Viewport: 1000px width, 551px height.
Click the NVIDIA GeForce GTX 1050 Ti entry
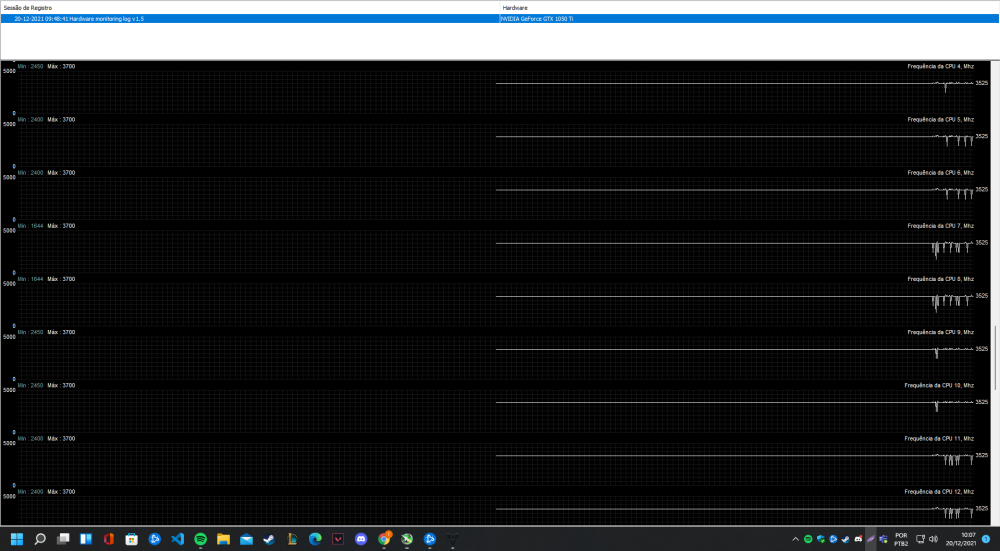[x=538, y=19]
